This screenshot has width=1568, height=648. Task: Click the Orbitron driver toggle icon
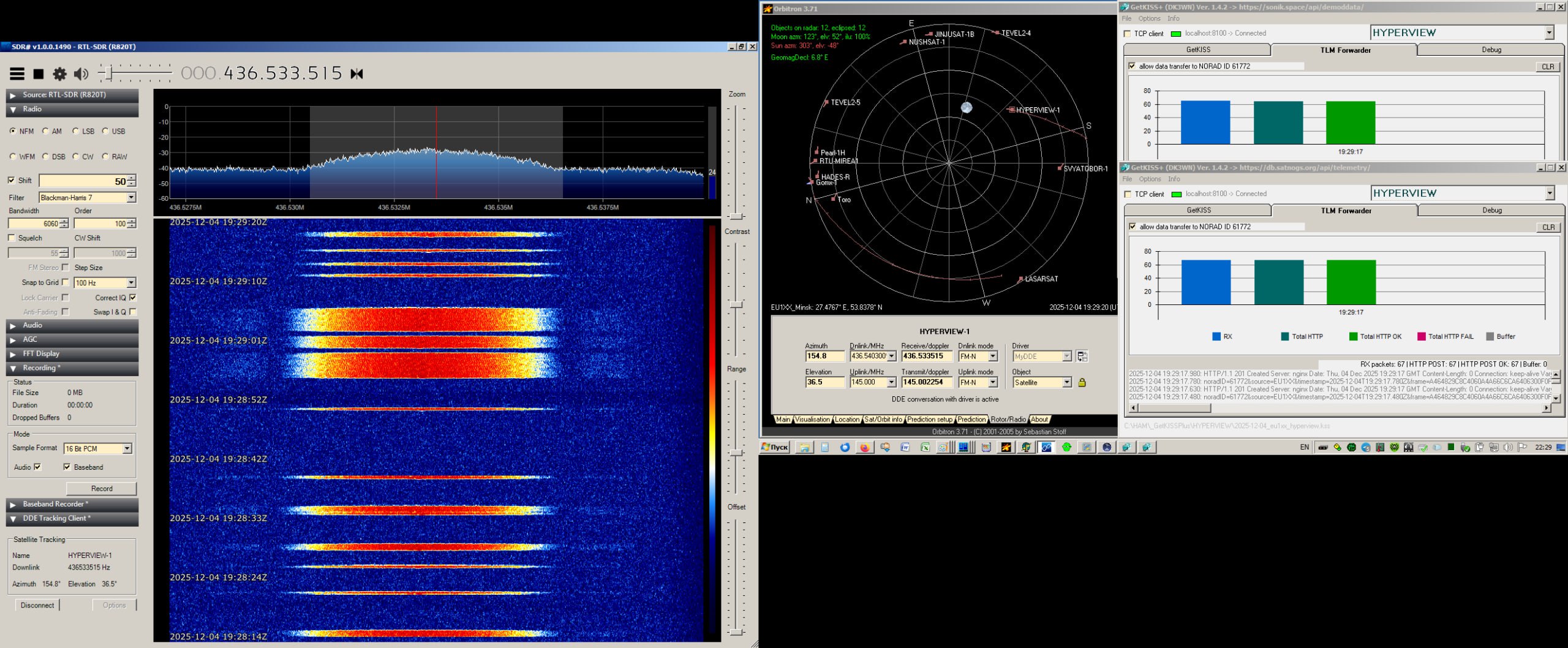coord(1082,356)
